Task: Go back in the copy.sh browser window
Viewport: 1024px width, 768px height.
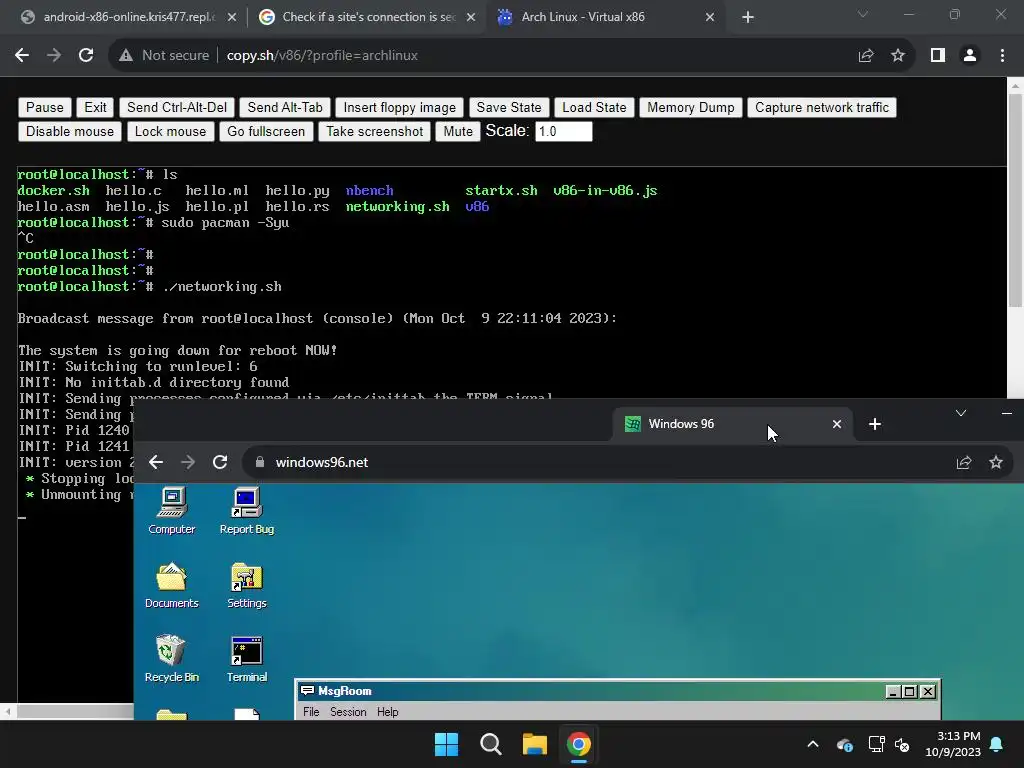Action: click(x=22, y=56)
